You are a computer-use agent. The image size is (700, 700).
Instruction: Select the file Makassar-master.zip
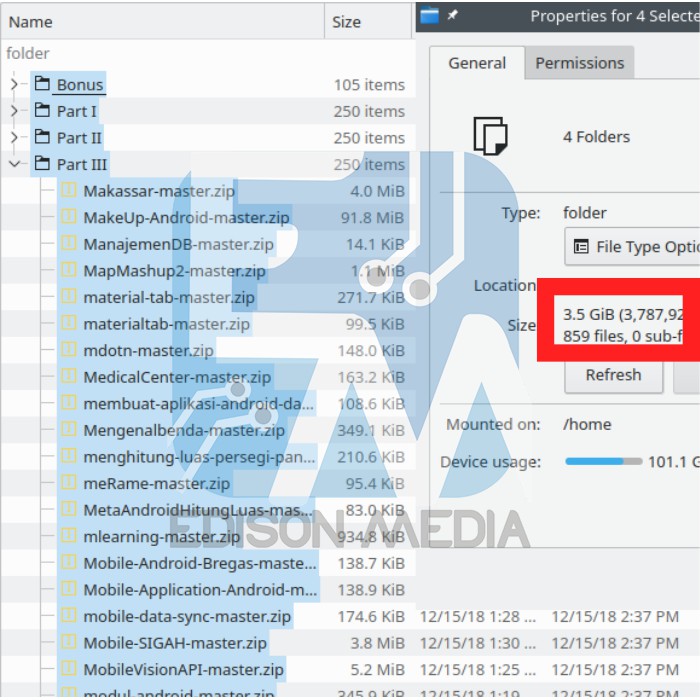pos(159,191)
